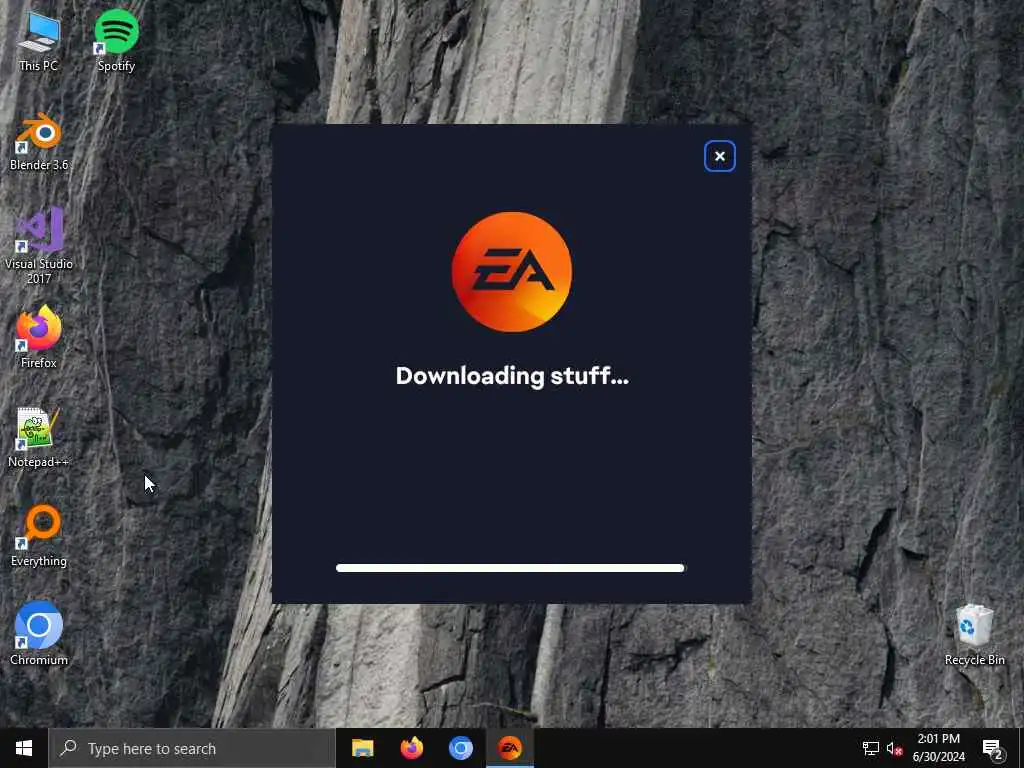Open network status tray icon
Screen dimensions: 1024x768
(871, 748)
